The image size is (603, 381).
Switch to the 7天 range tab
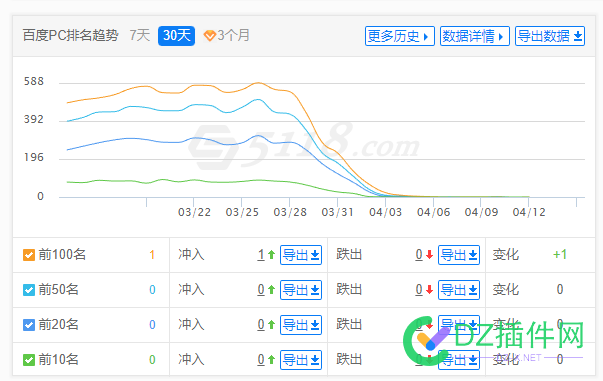(x=140, y=35)
